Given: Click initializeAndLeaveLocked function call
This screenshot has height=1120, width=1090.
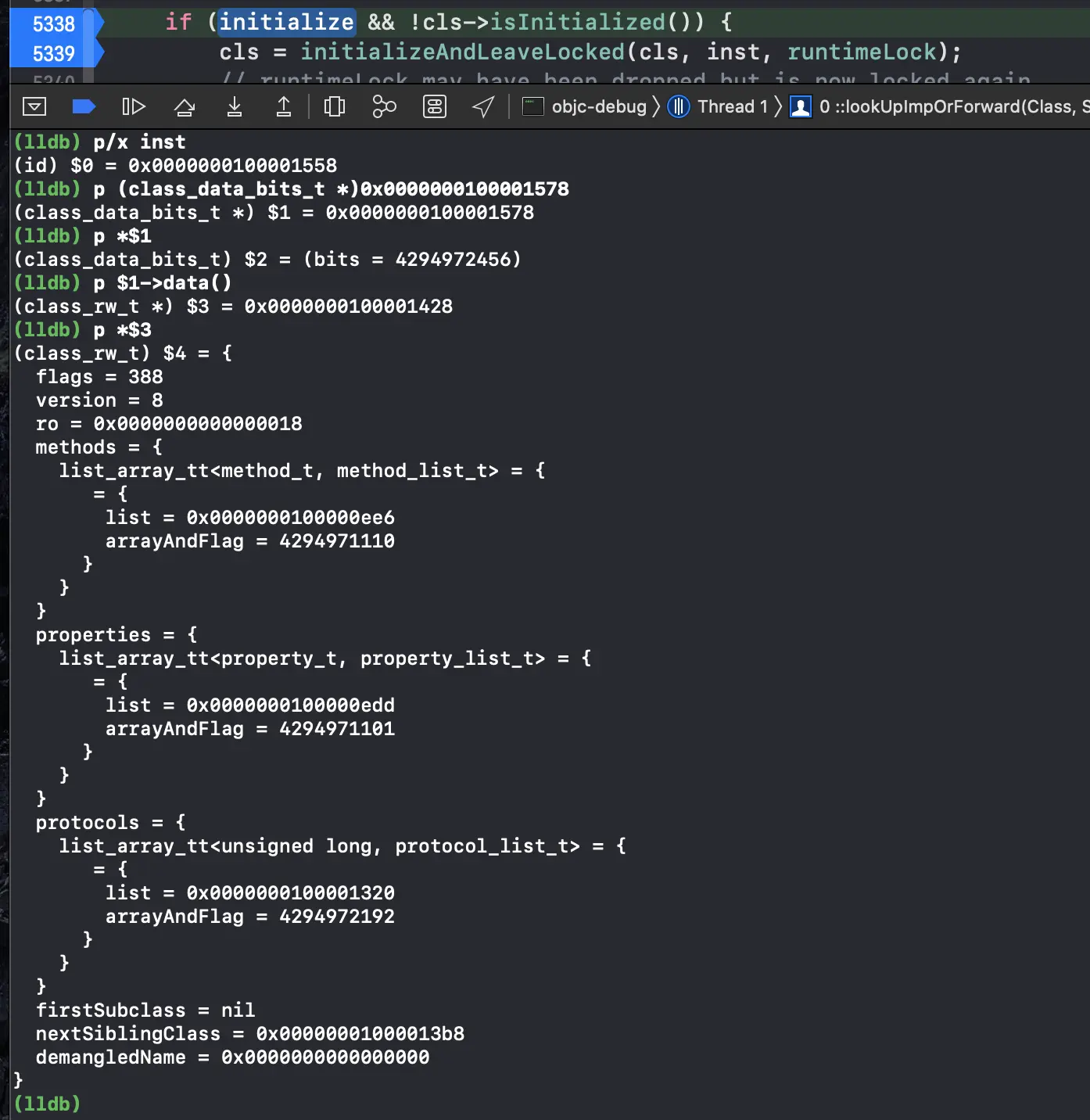Looking at the screenshot, I should (x=462, y=52).
